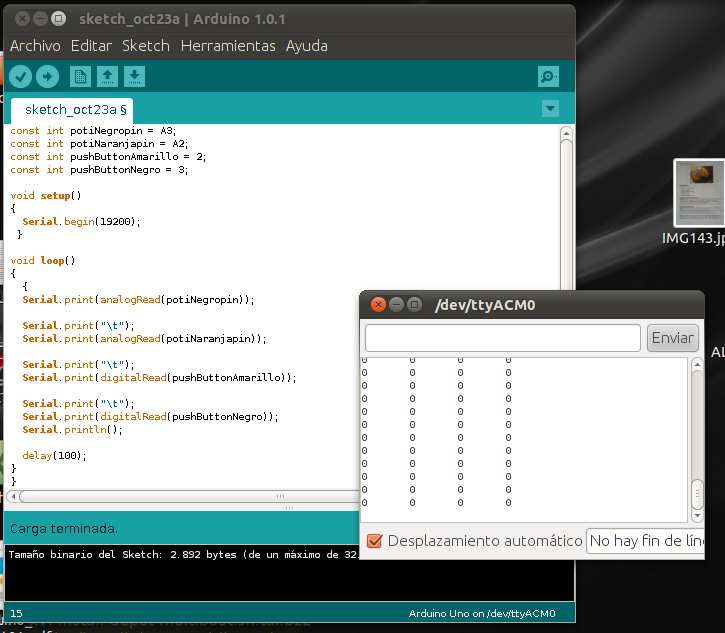This screenshot has height=633, width=725.
Task: Click 'const int potiNaranjapin = A2;' line
Action: (99, 144)
